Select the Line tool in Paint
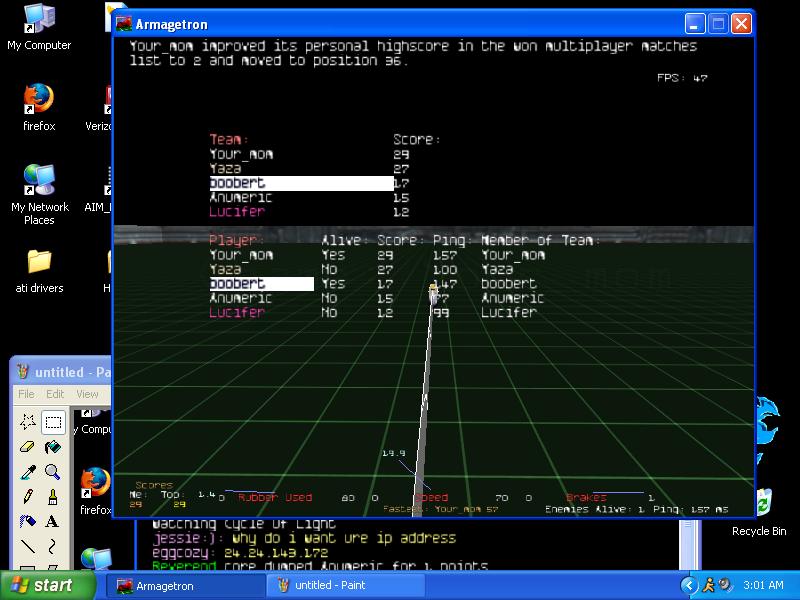The width and height of the screenshot is (800, 600). point(28,547)
